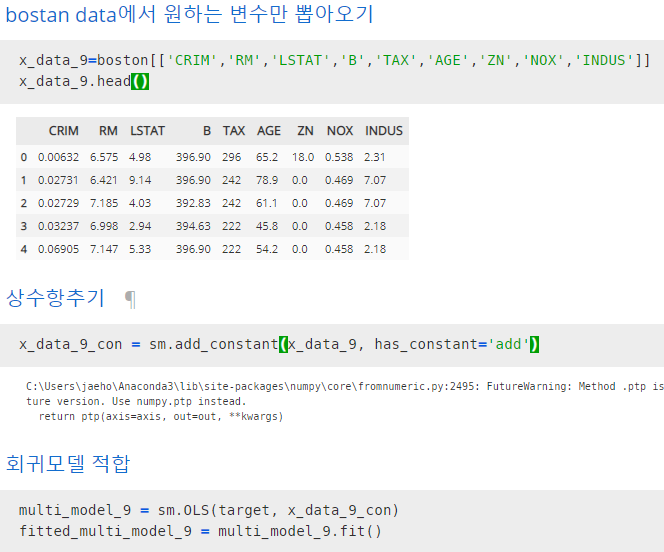Viewport: 664px width, 552px height.
Task: Click ZN value 18.0
Action: [303, 157]
